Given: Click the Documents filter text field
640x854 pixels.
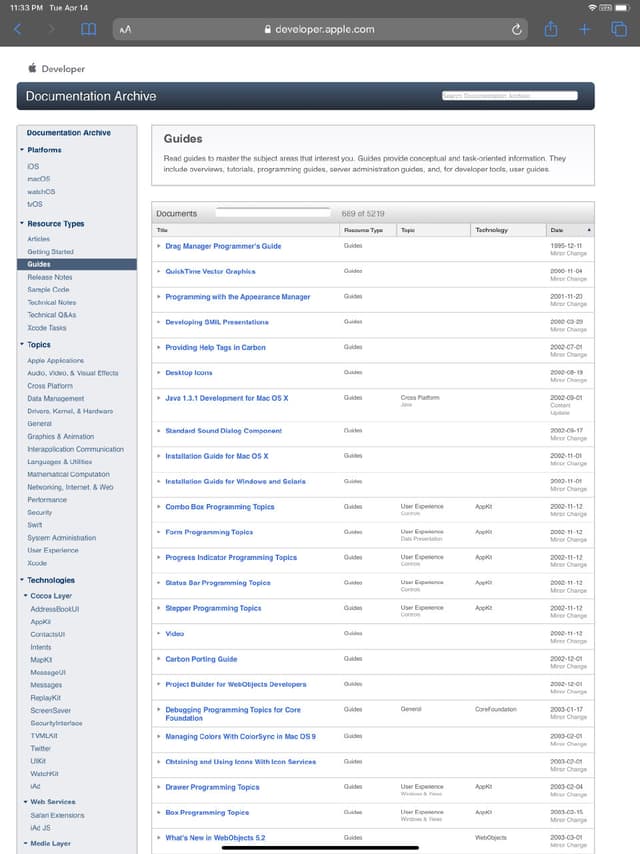Looking at the screenshot, I should [x=272, y=213].
